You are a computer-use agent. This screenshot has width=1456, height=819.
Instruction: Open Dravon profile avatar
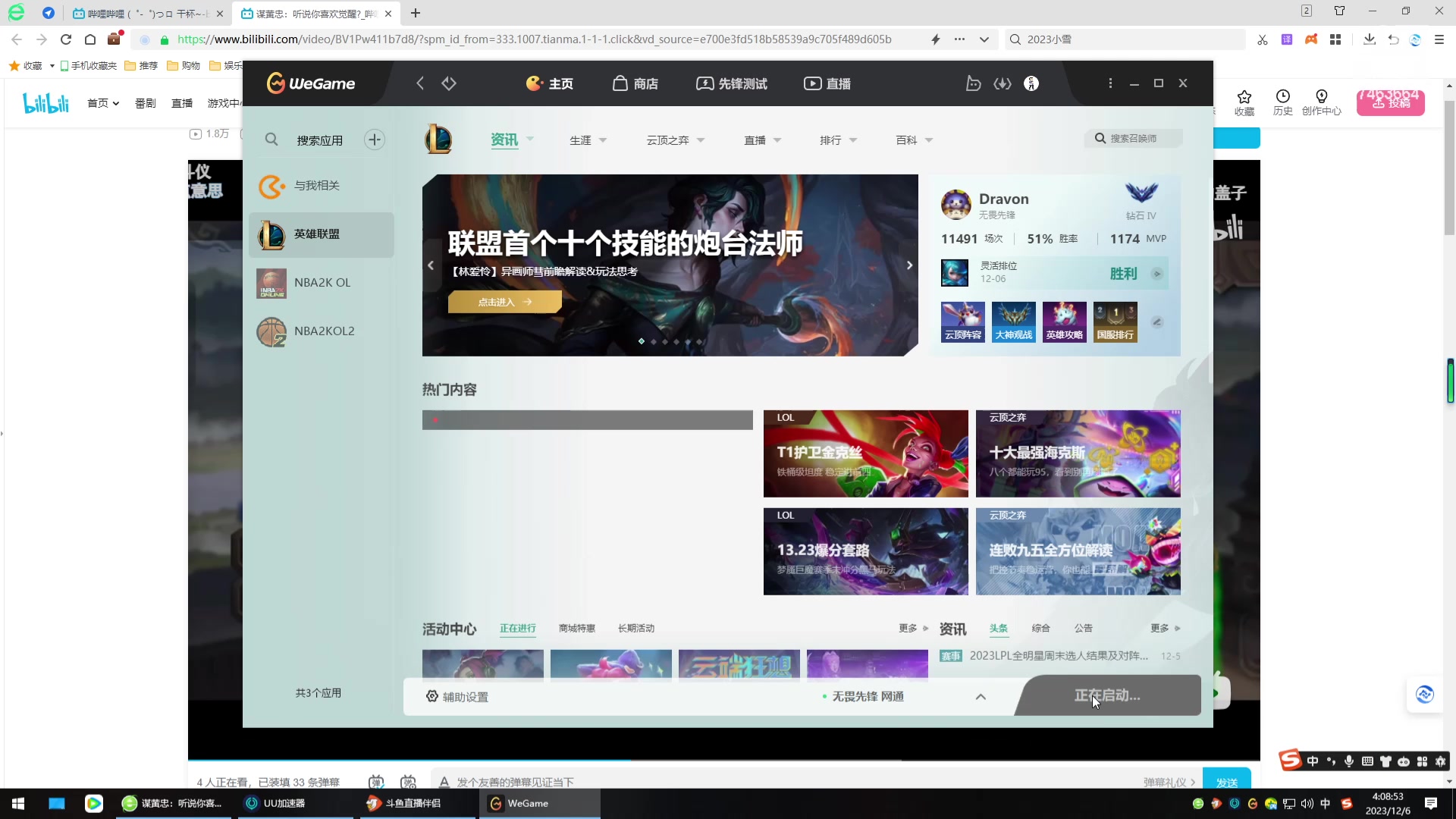coord(955,205)
